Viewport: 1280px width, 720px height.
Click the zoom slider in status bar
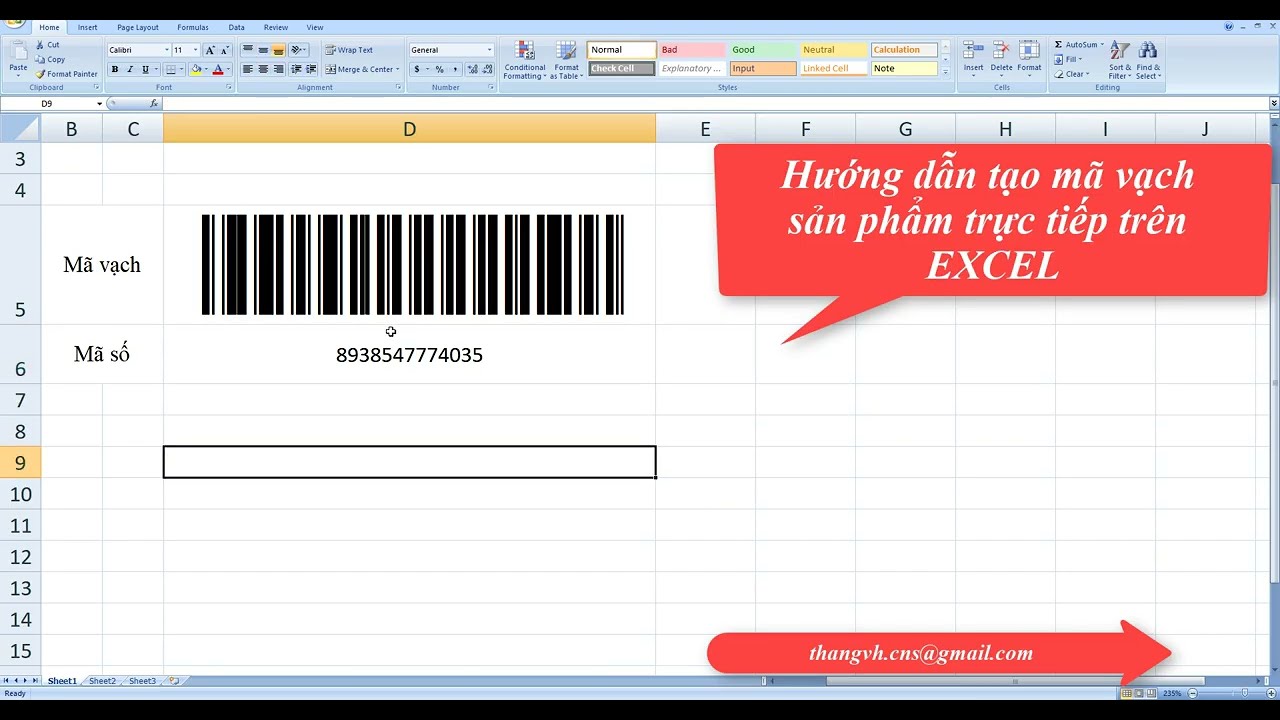point(1218,693)
